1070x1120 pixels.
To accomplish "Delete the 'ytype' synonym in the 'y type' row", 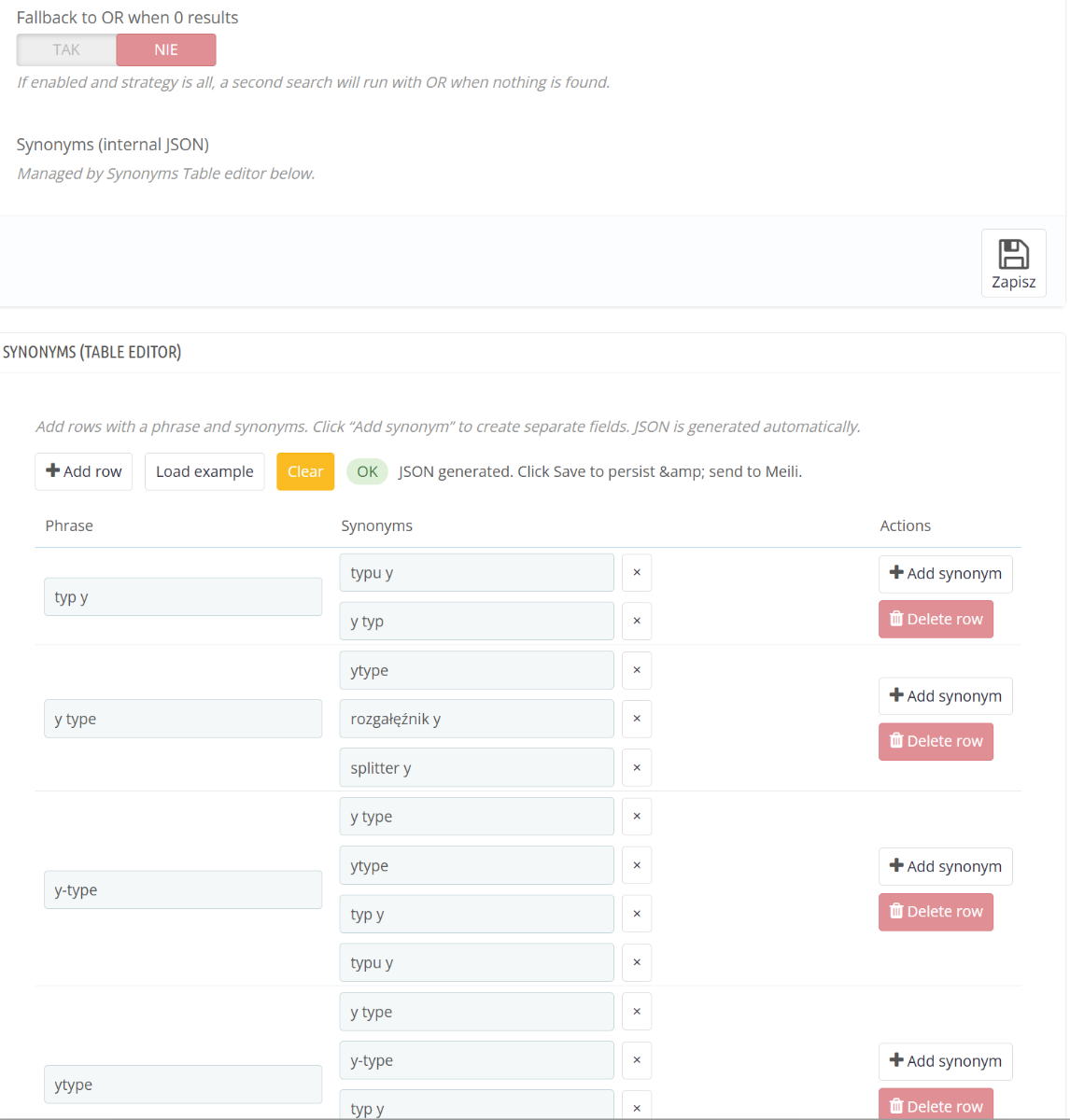I will 637,670.
